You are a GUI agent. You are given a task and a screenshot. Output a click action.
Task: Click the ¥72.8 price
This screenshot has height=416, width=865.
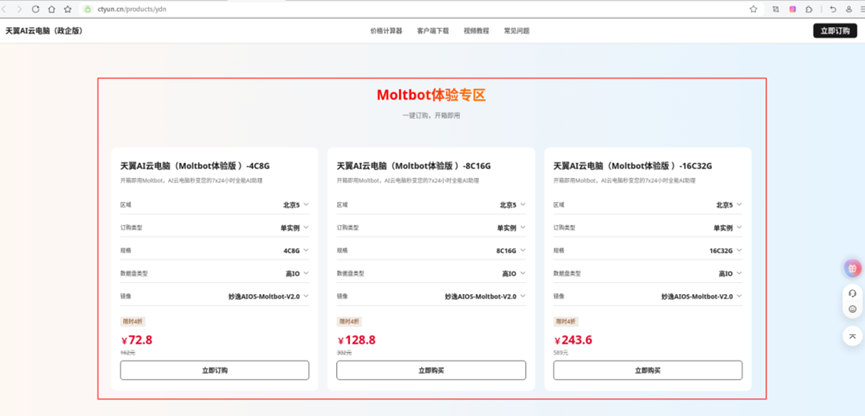tap(136, 340)
